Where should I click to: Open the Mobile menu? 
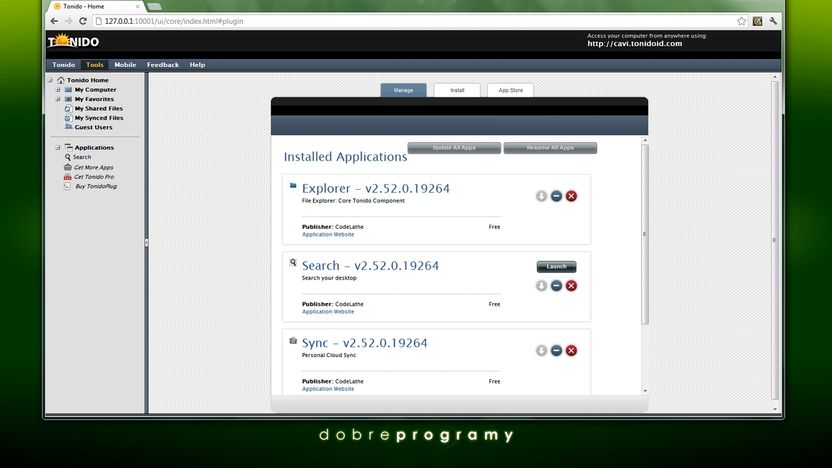click(x=125, y=65)
